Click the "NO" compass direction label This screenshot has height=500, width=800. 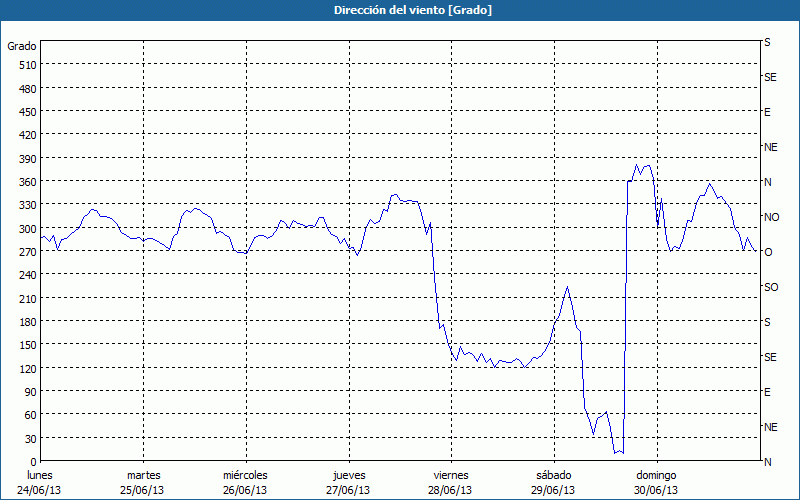(x=771, y=217)
